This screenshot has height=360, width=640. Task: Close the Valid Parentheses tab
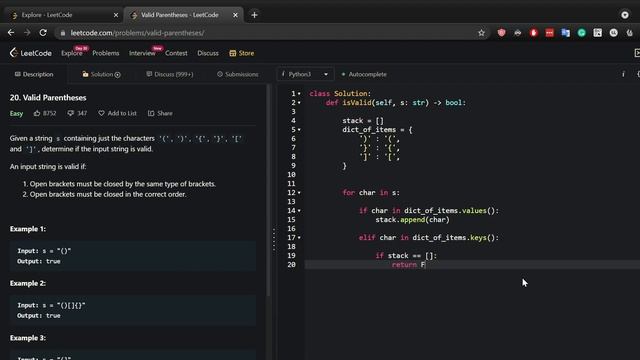[x=235, y=15]
